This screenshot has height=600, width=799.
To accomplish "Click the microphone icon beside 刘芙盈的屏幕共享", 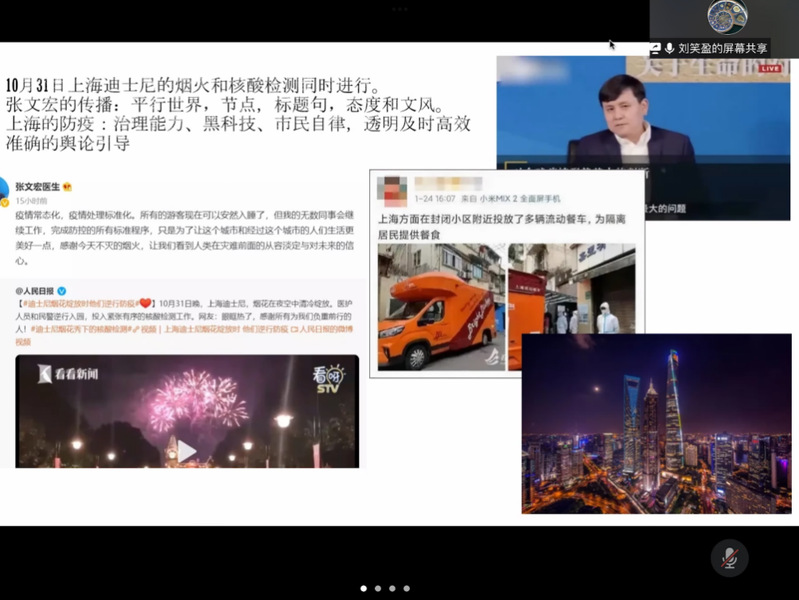I will click(x=670, y=48).
